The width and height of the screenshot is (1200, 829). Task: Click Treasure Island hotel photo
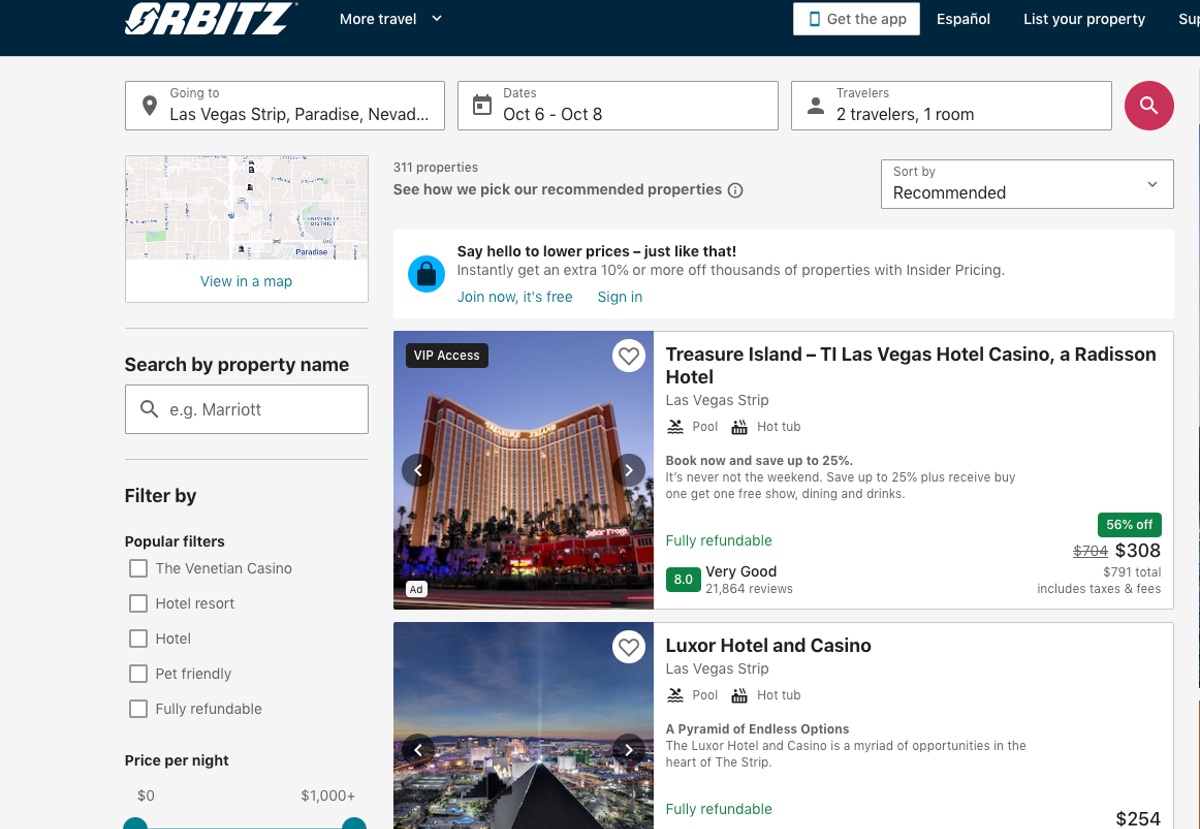pos(524,470)
